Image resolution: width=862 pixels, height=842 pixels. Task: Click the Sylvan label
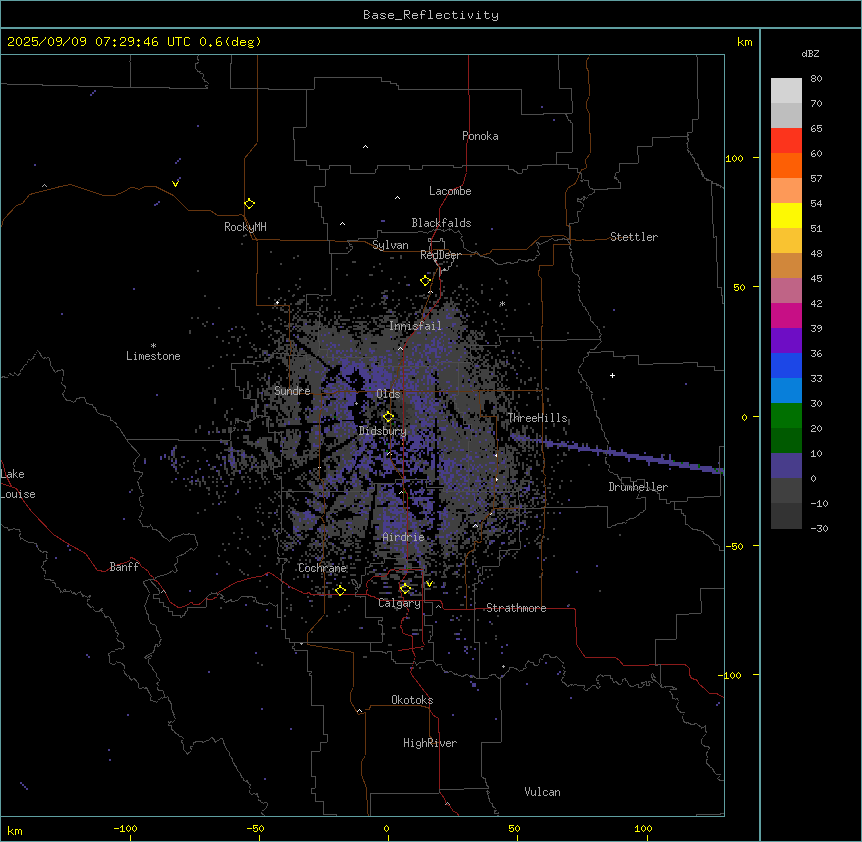[390, 245]
